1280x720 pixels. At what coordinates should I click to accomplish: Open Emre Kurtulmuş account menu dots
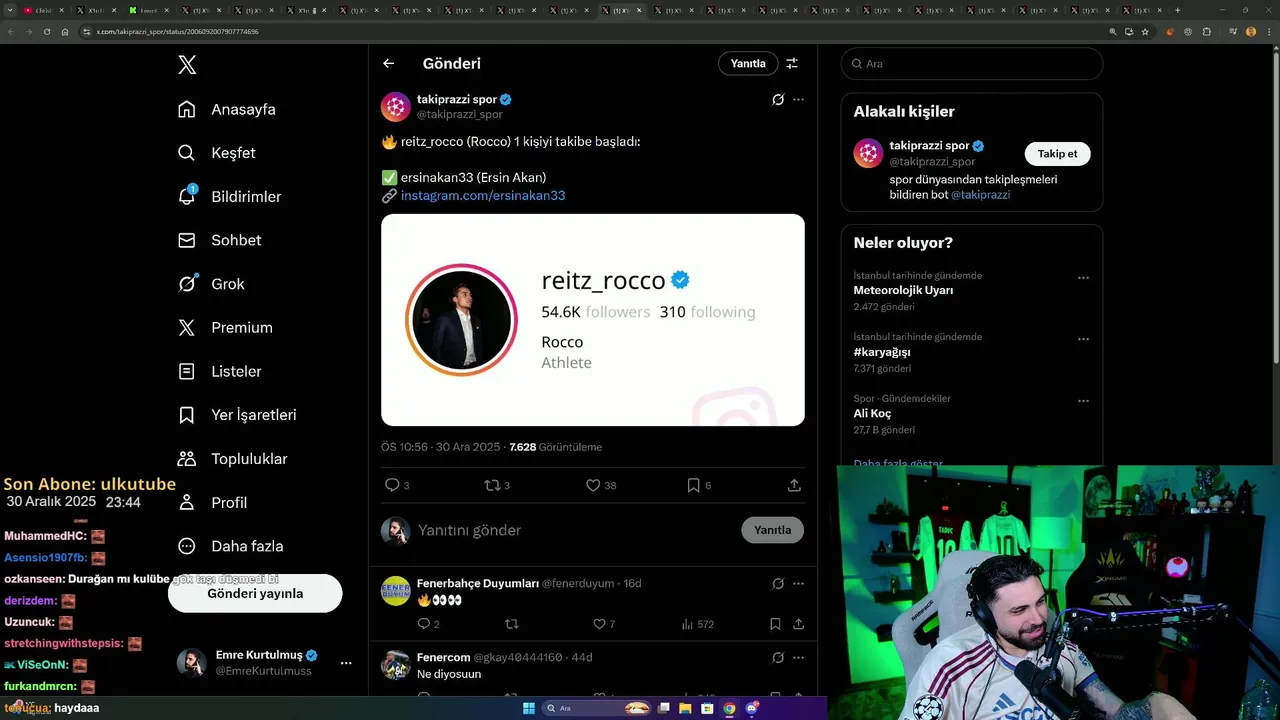tap(346, 663)
